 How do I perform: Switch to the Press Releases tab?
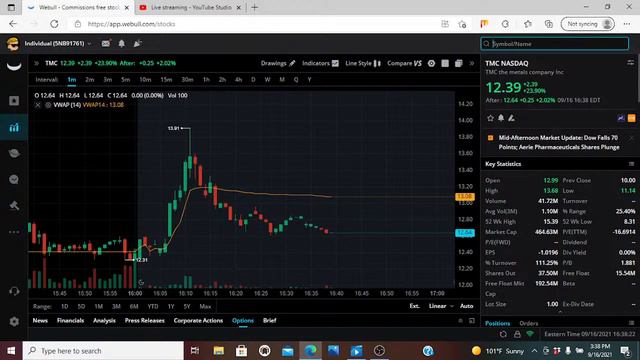144,320
